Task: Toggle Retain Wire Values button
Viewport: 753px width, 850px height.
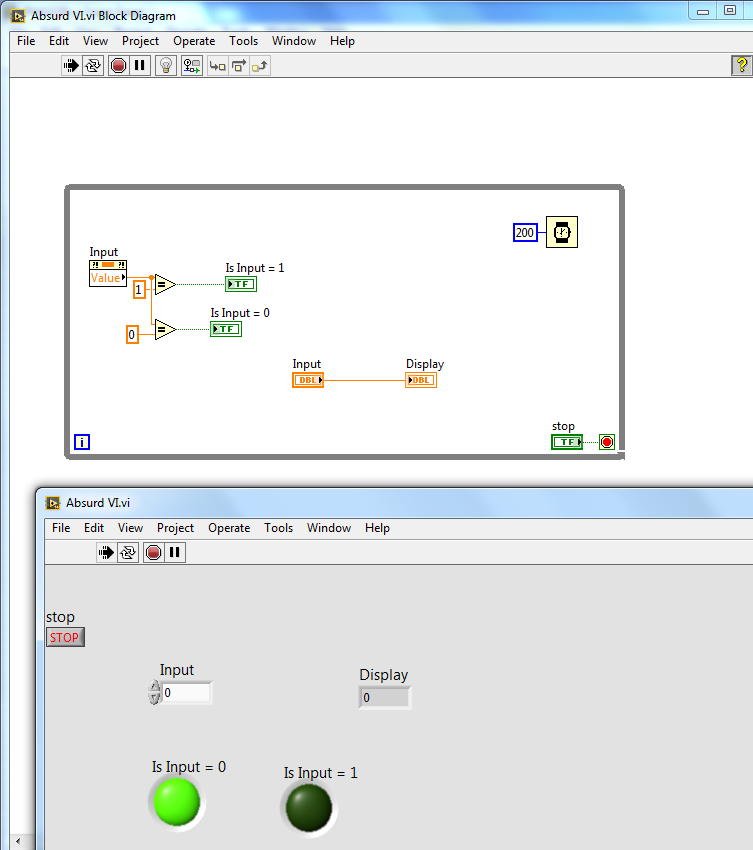Action: pyautogui.click(x=192, y=66)
